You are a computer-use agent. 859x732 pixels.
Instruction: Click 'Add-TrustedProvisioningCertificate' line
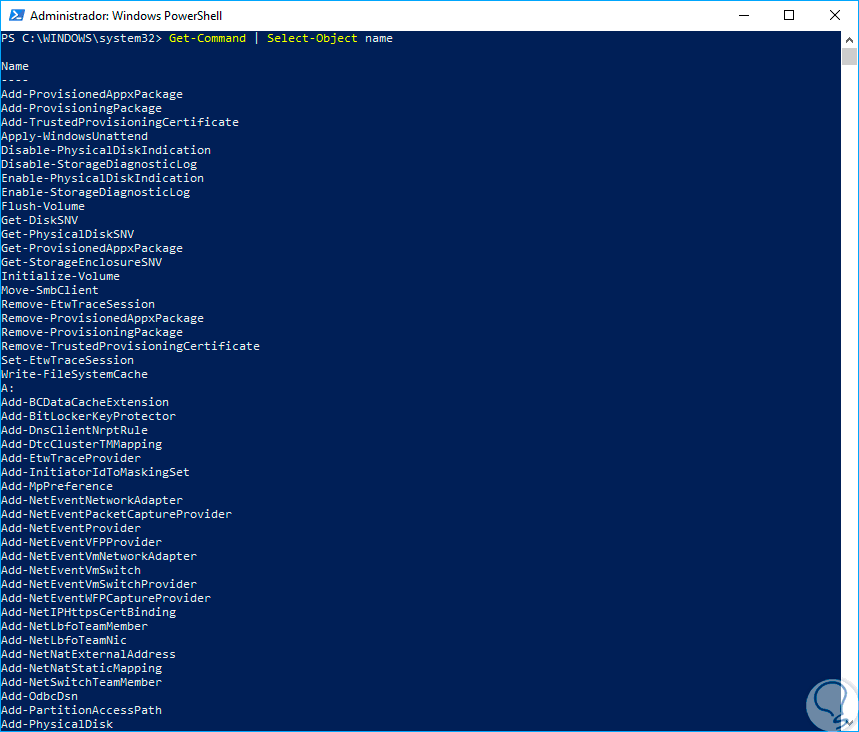[x=120, y=122]
